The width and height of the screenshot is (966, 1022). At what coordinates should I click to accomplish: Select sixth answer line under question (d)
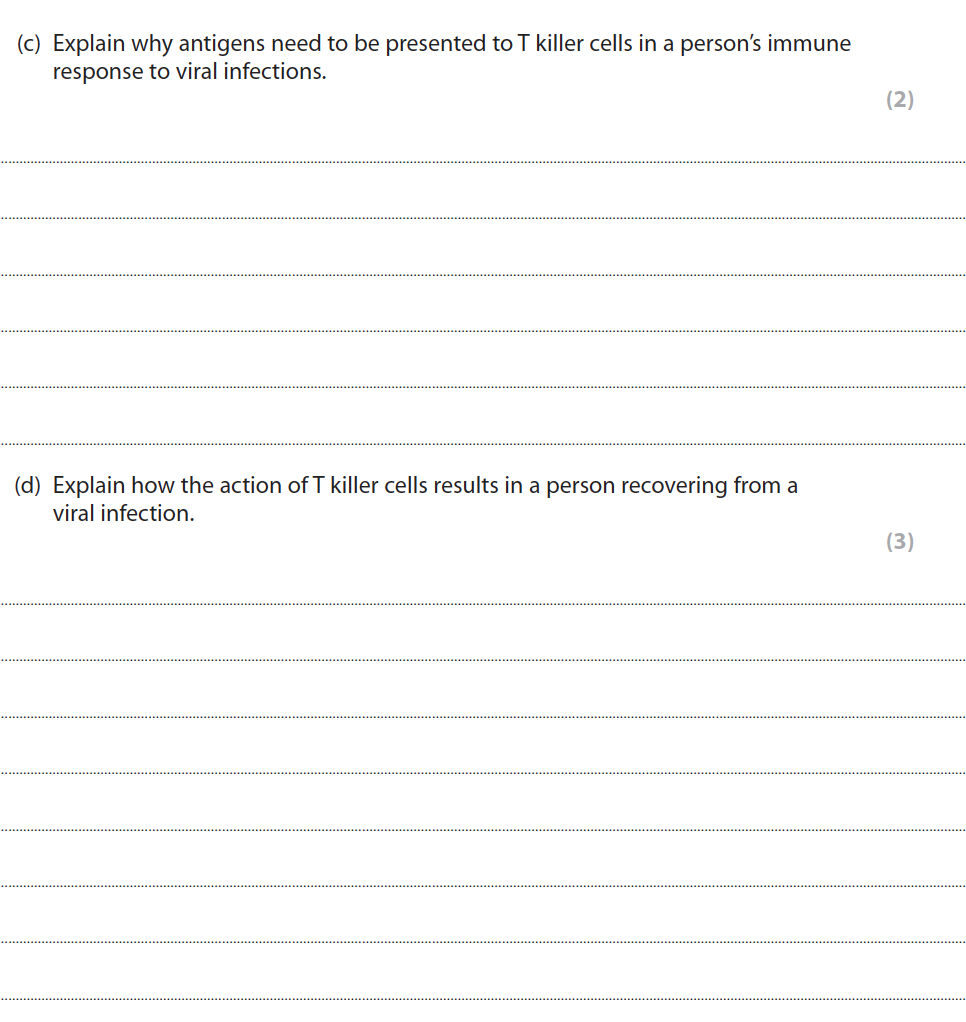(x=483, y=885)
